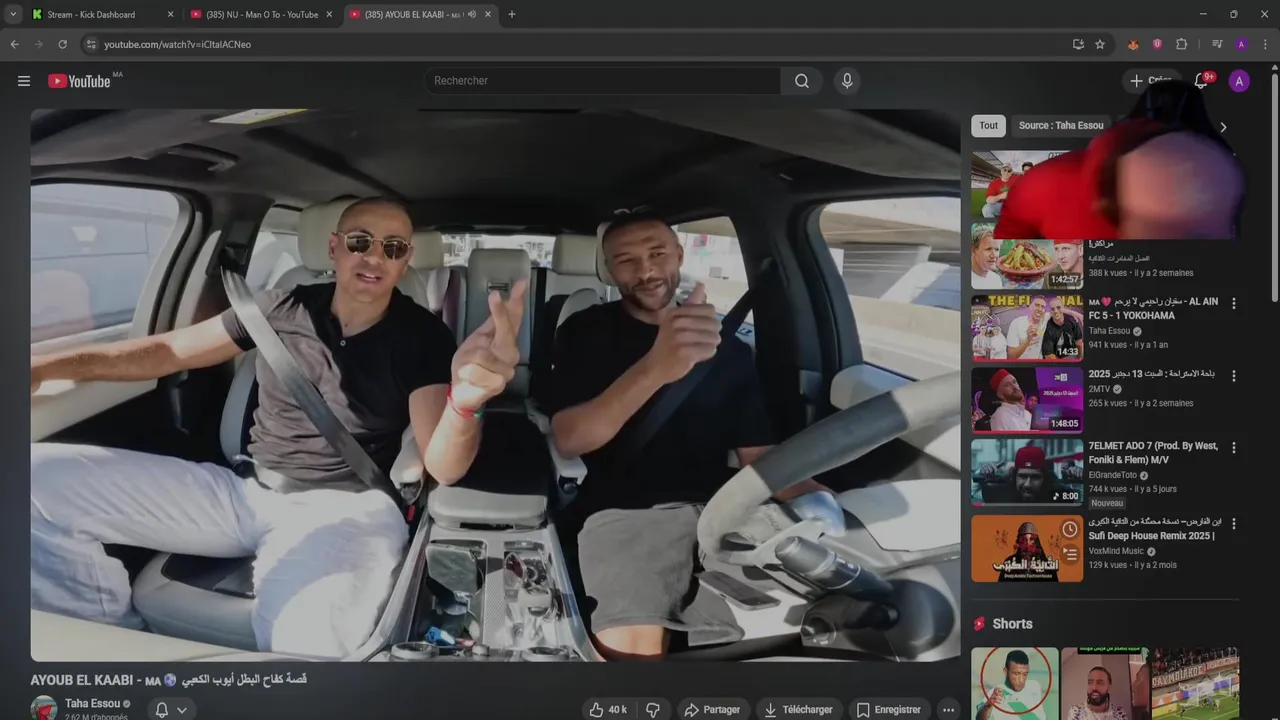Open the tab search dropdown arrow
The width and height of the screenshot is (1280, 720).
pyautogui.click(x=13, y=14)
